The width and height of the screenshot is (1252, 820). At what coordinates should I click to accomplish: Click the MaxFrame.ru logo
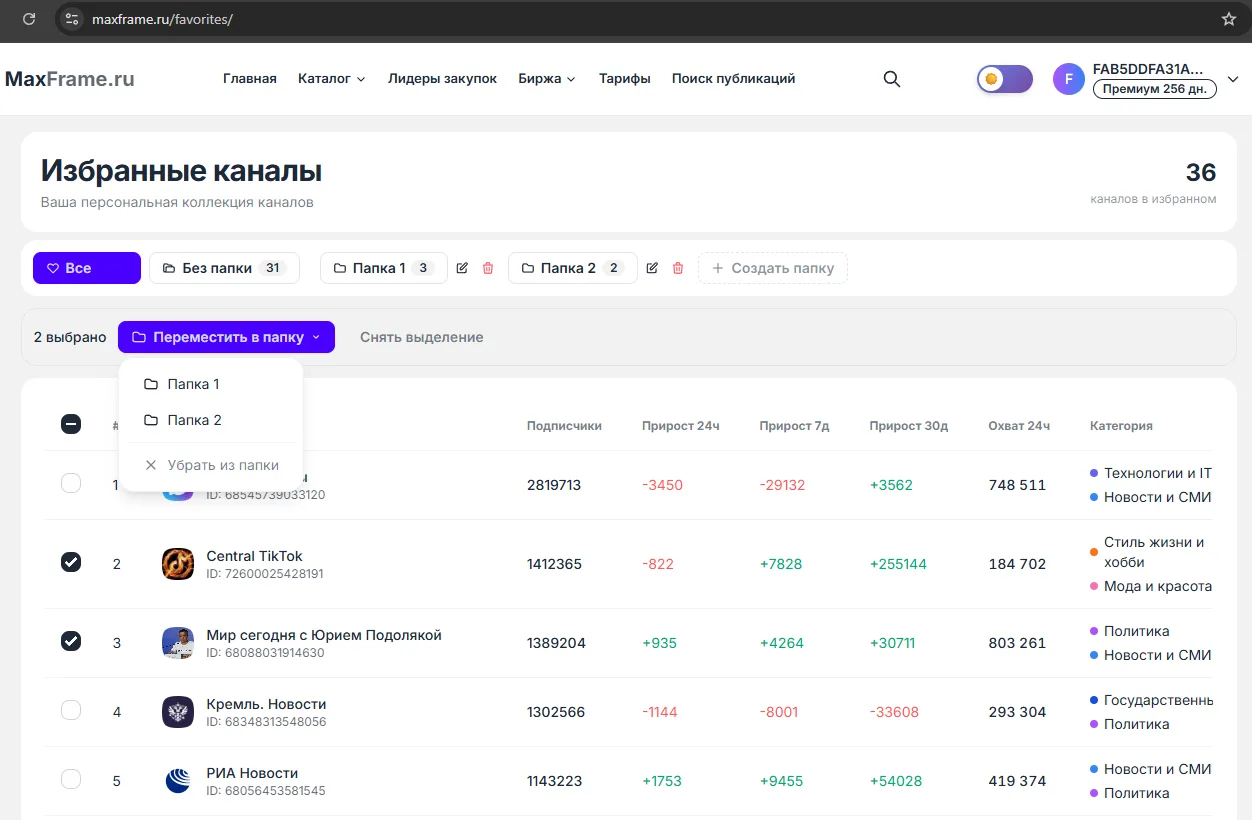click(70, 79)
